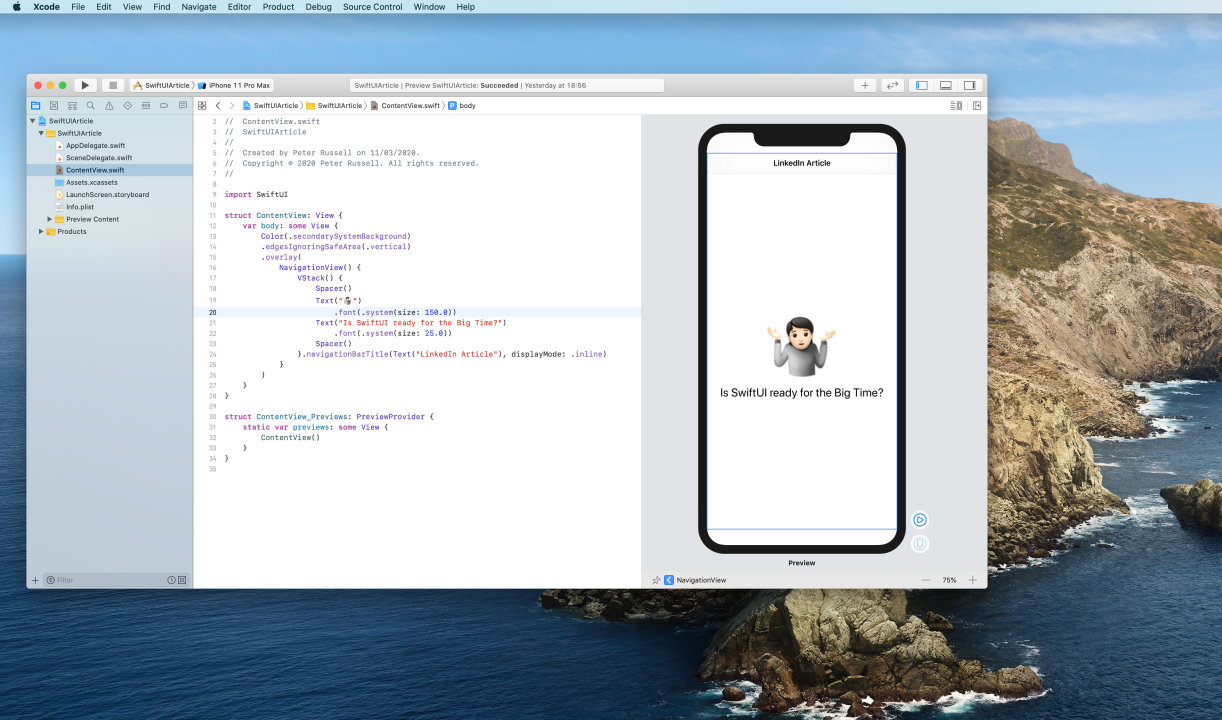Toggle the Navigator panel visibility

922,86
